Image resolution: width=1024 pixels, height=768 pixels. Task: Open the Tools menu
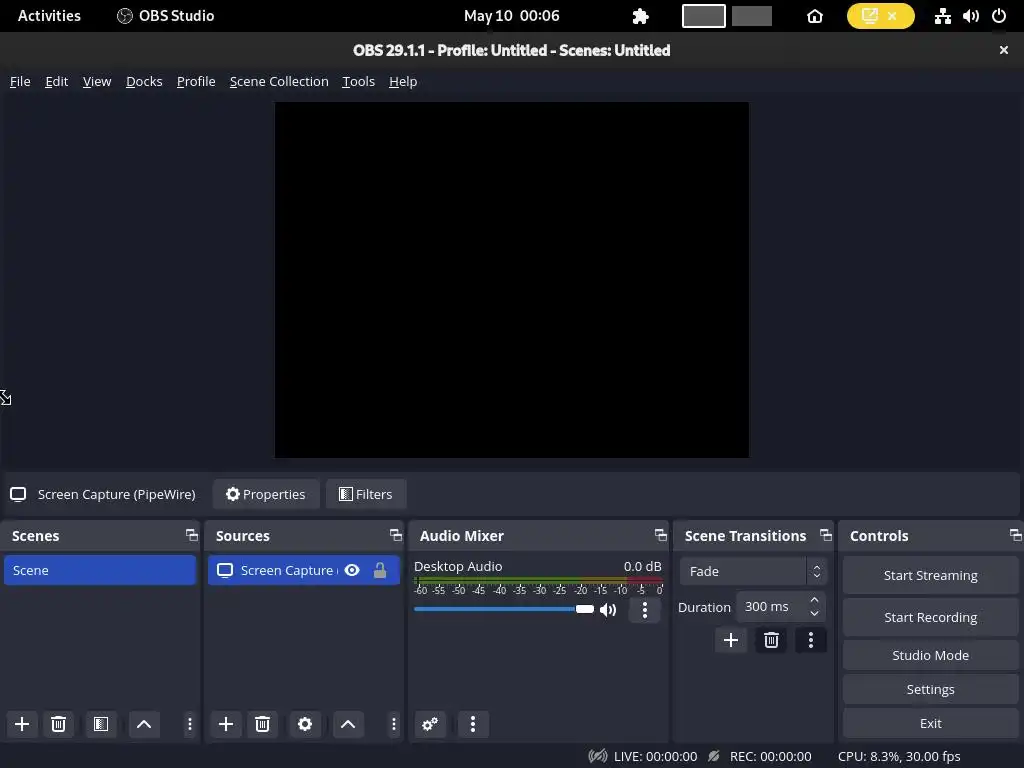(x=359, y=82)
